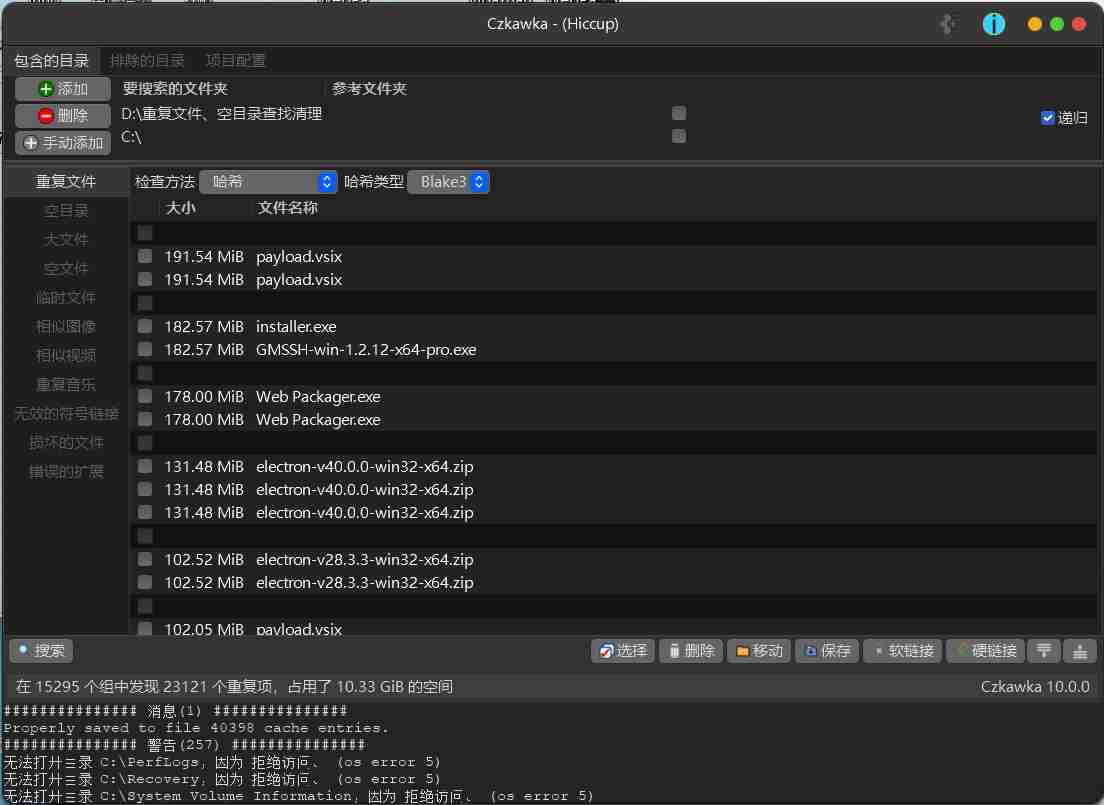Open the 检查方法 哈希 dropdown
The height and width of the screenshot is (805, 1104).
coord(267,182)
